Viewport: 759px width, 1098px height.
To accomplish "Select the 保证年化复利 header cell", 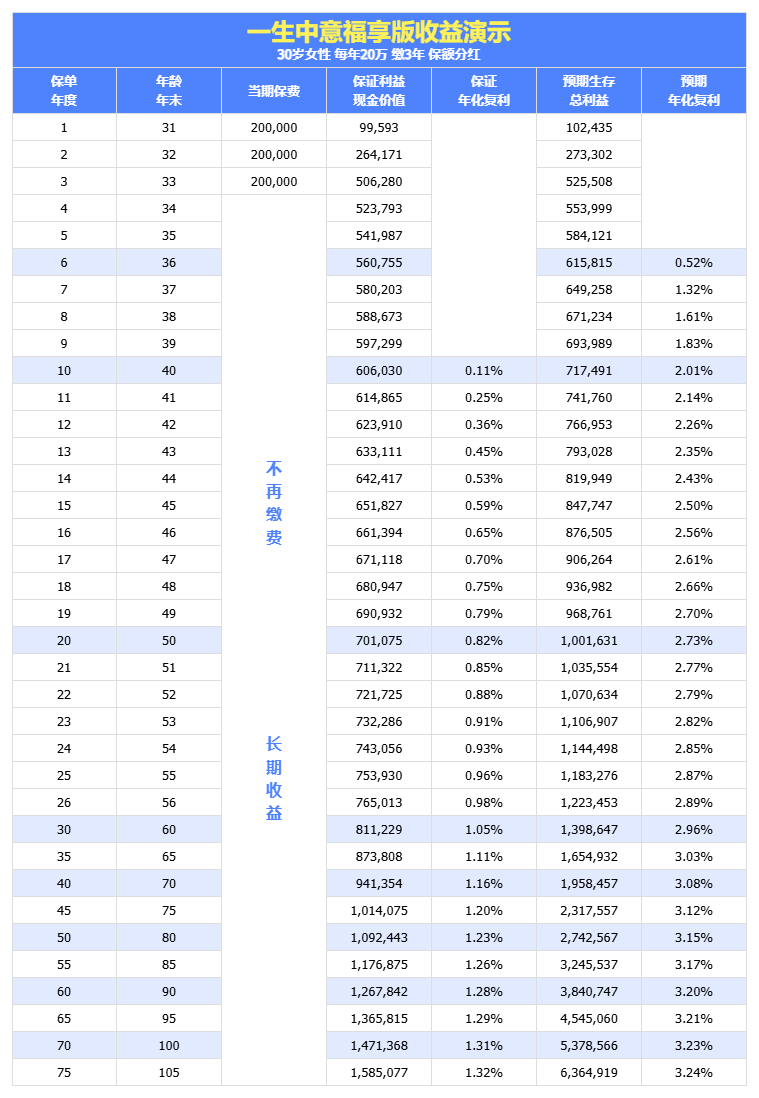I will (x=484, y=90).
